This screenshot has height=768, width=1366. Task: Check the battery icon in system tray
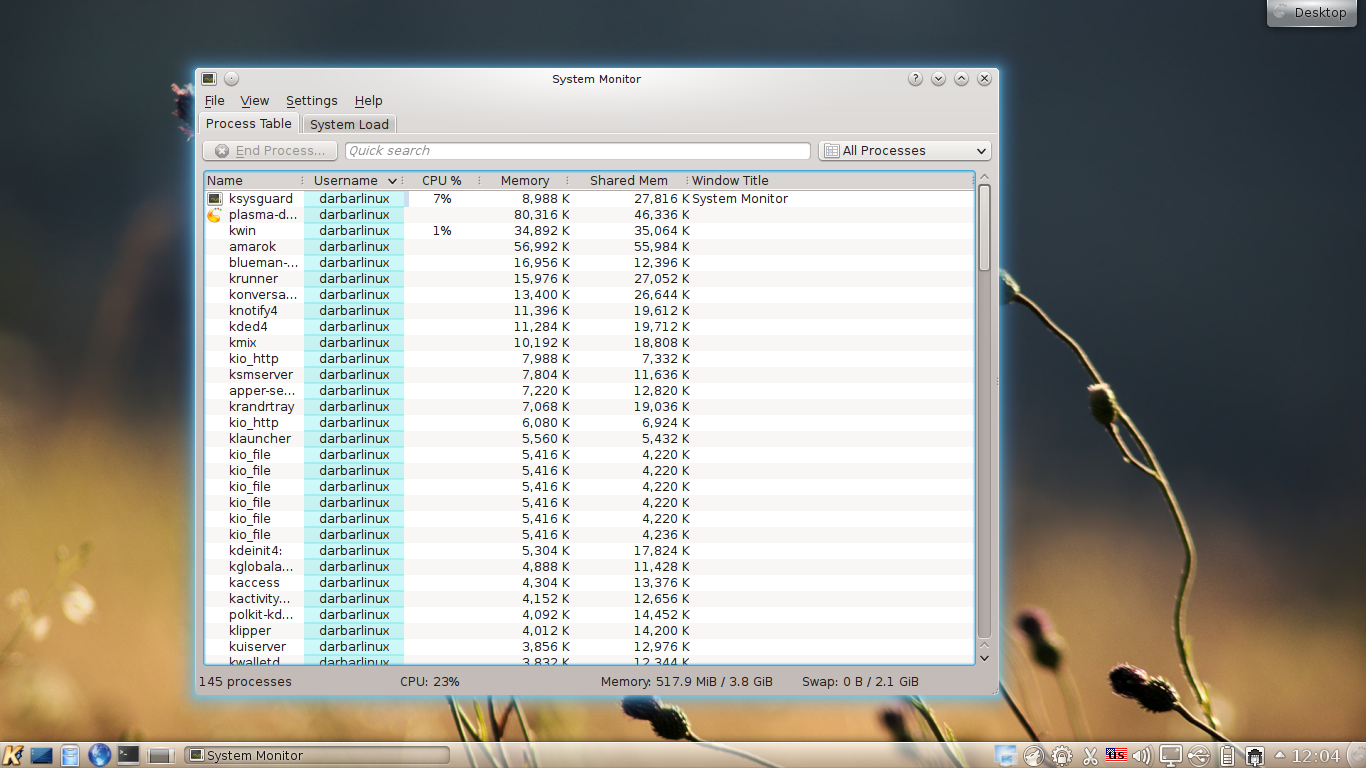[x=1228, y=755]
